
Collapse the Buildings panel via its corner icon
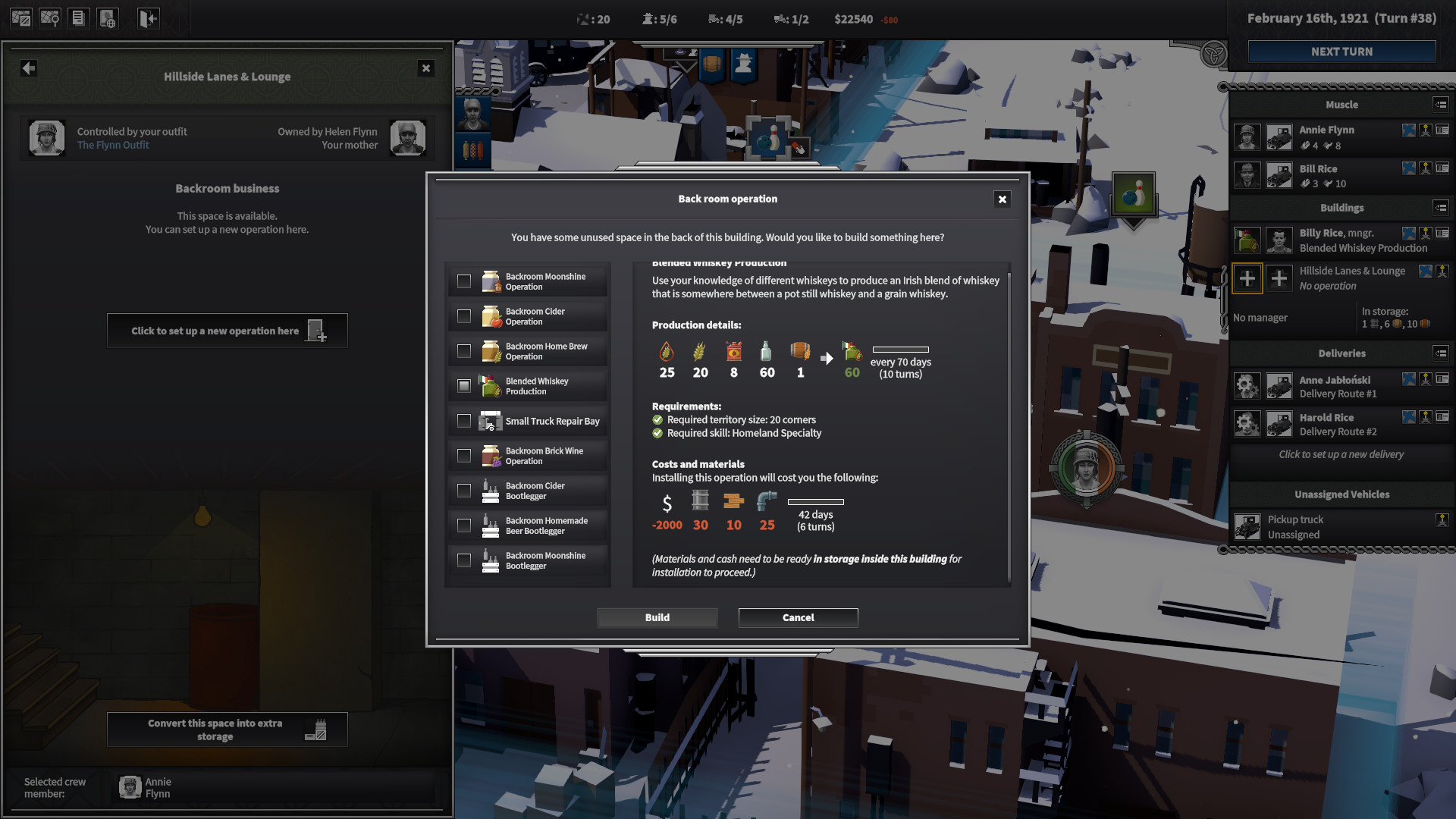pyautogui.click(x=1439, y=208)
